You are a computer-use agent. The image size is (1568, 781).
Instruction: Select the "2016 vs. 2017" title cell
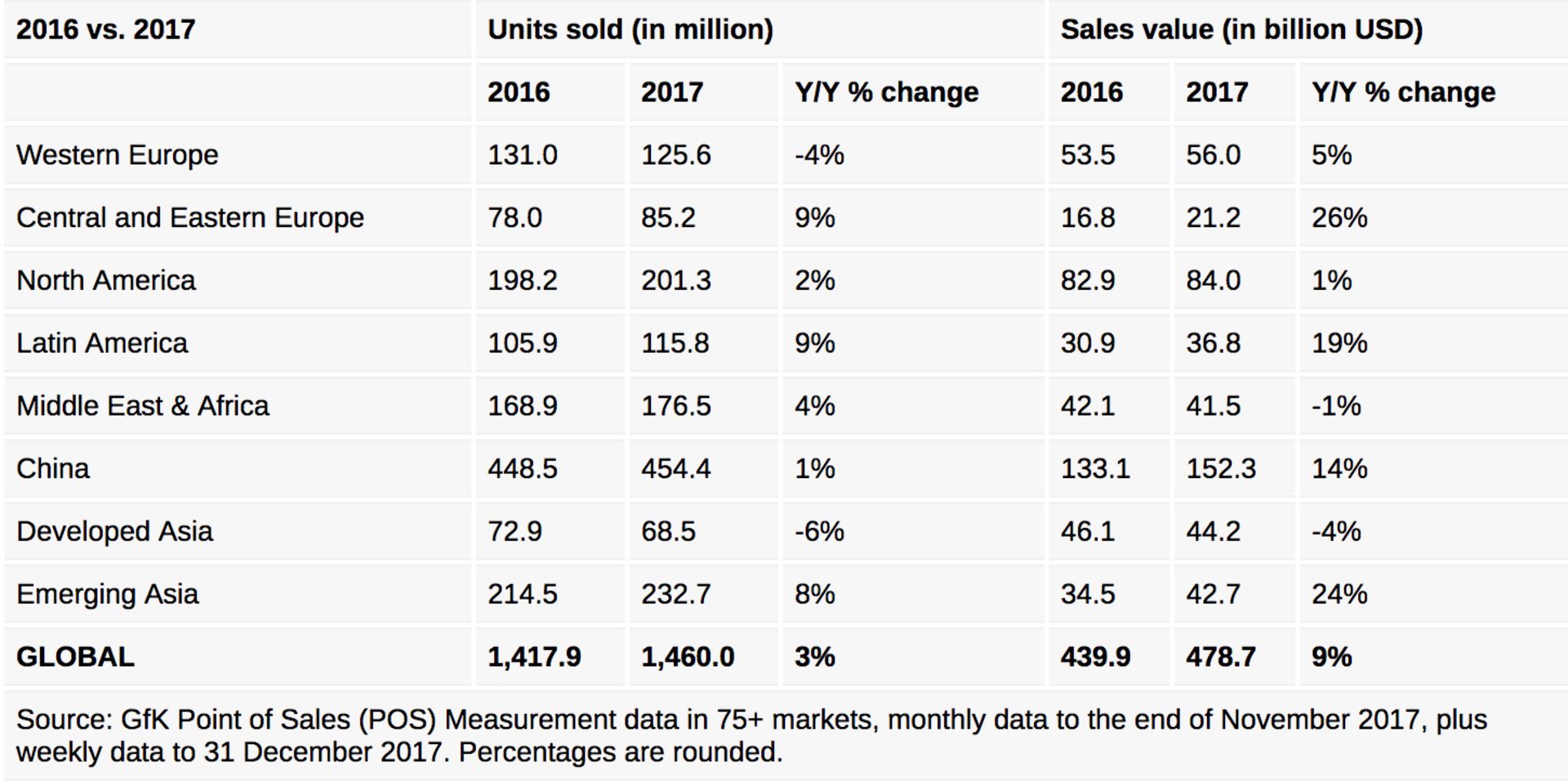[x=106, y=30]
